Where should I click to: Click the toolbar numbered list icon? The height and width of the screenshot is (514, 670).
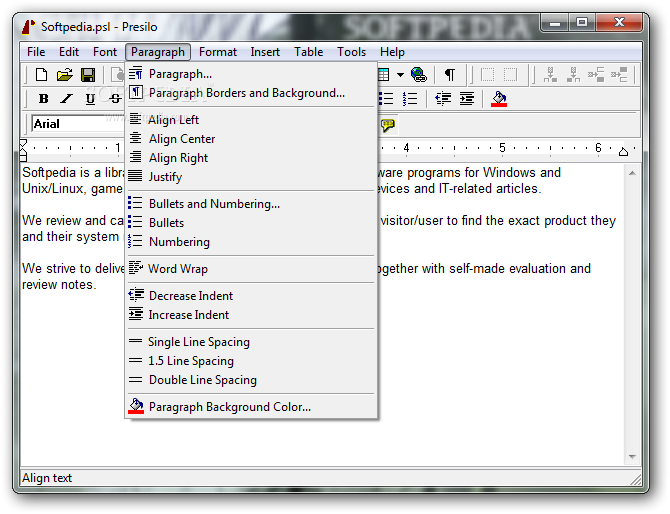(410, 99)
